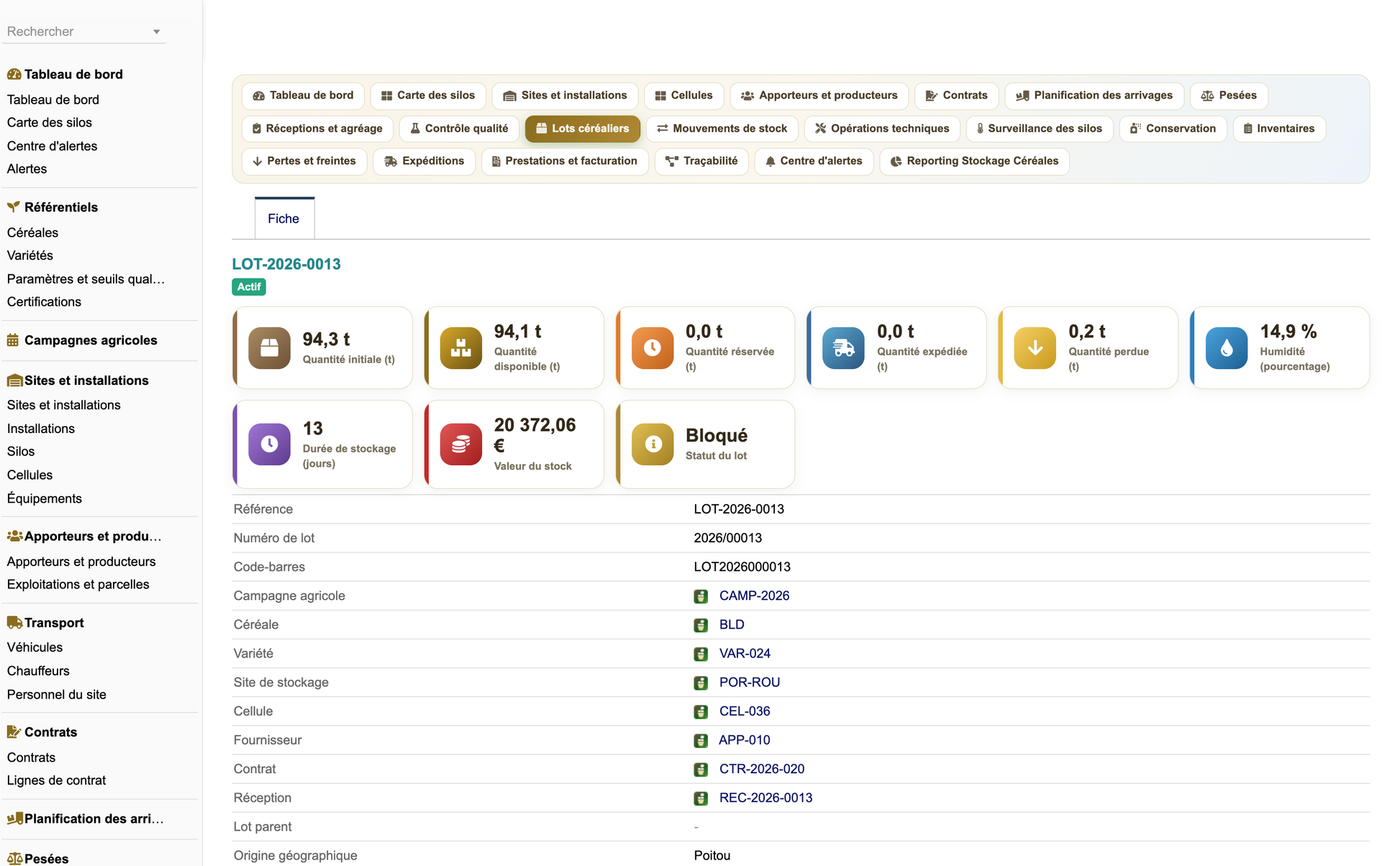The image size is (1400, 866).
Task: Open Personnel du site in sidebar
Action: point(56,695)
